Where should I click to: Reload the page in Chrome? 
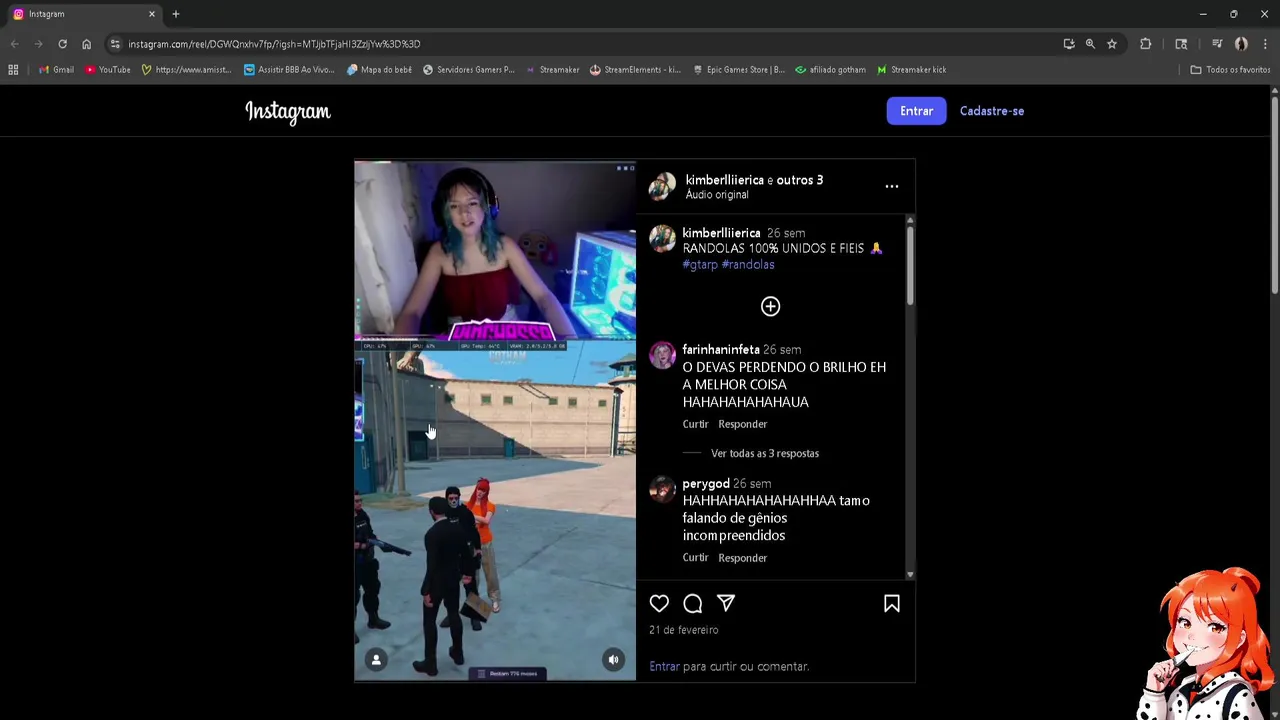coord(62,44)
